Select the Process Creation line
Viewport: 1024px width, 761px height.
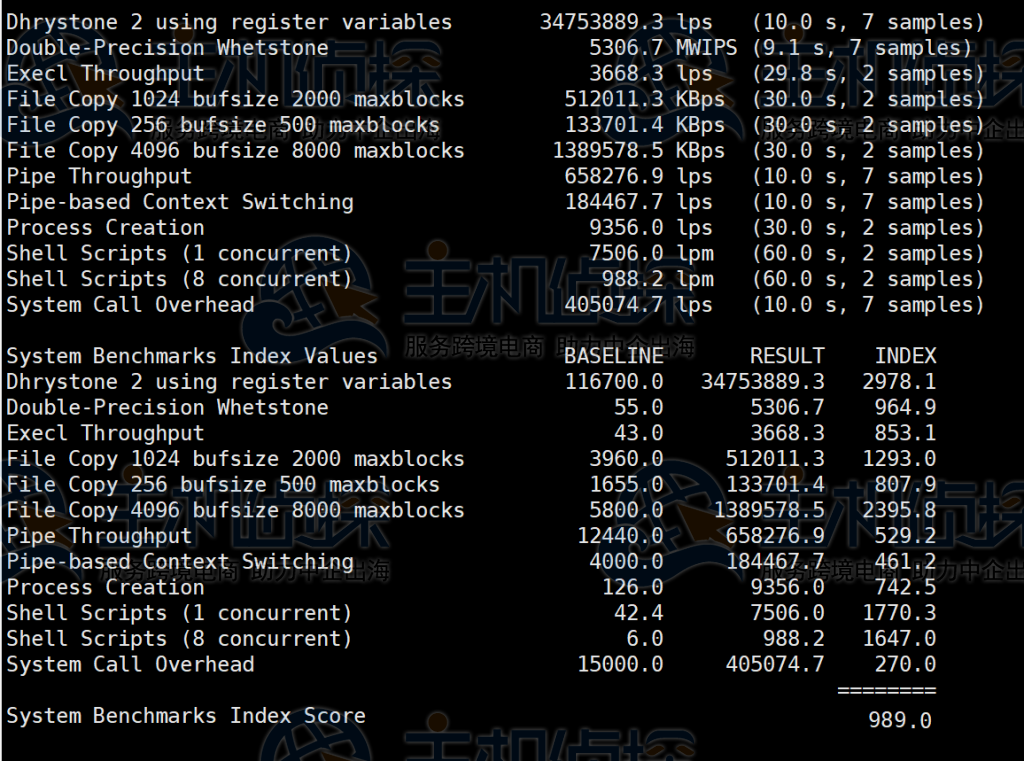[x=103, y=227]
